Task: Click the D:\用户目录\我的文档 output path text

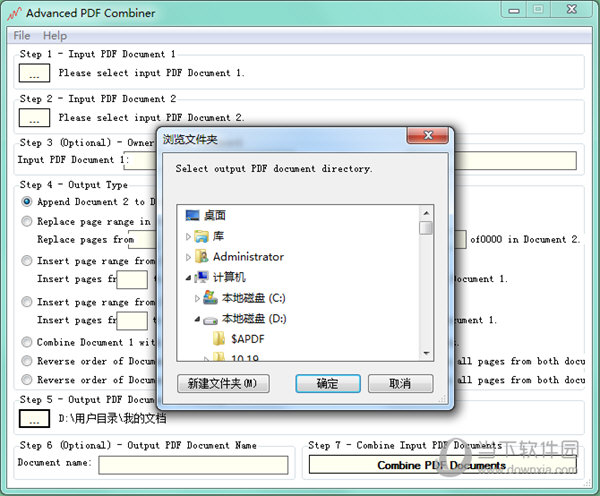Action: coord(112,418)
